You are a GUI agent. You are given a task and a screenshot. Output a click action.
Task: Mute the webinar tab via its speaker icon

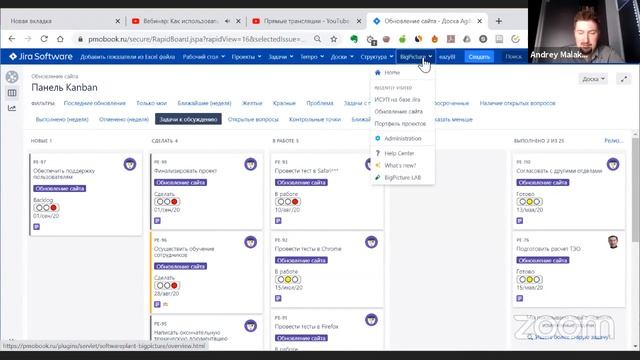[227, 21]
